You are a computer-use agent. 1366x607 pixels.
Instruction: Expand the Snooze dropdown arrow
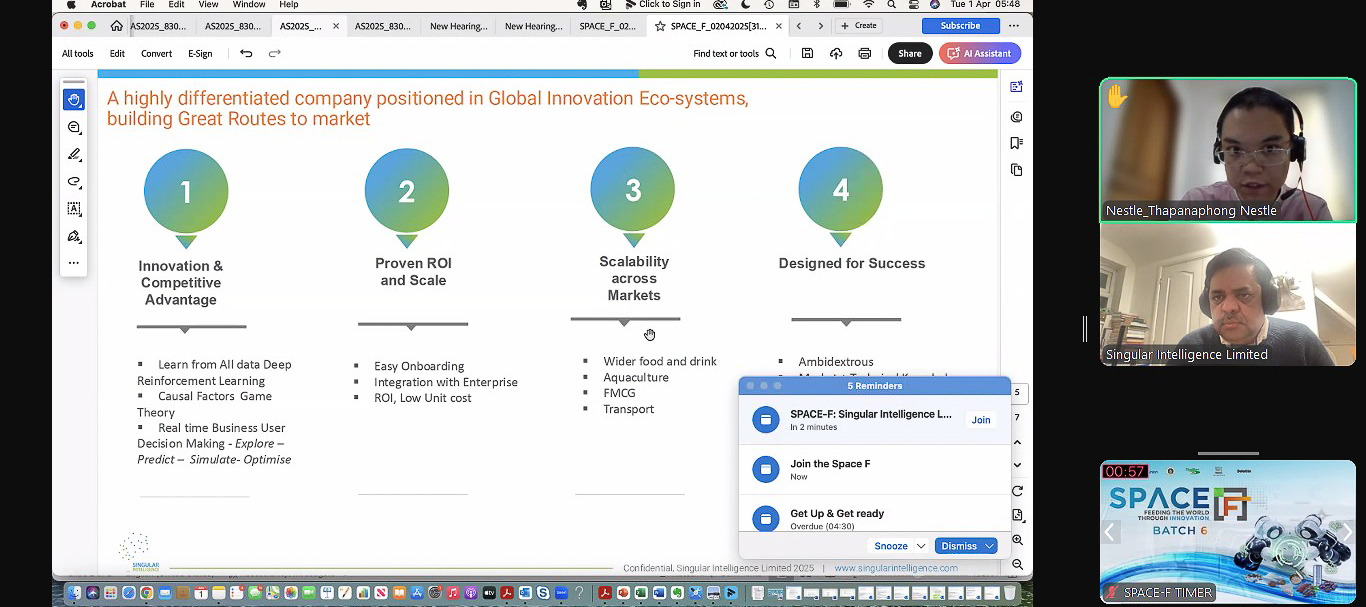pos(921,546)
